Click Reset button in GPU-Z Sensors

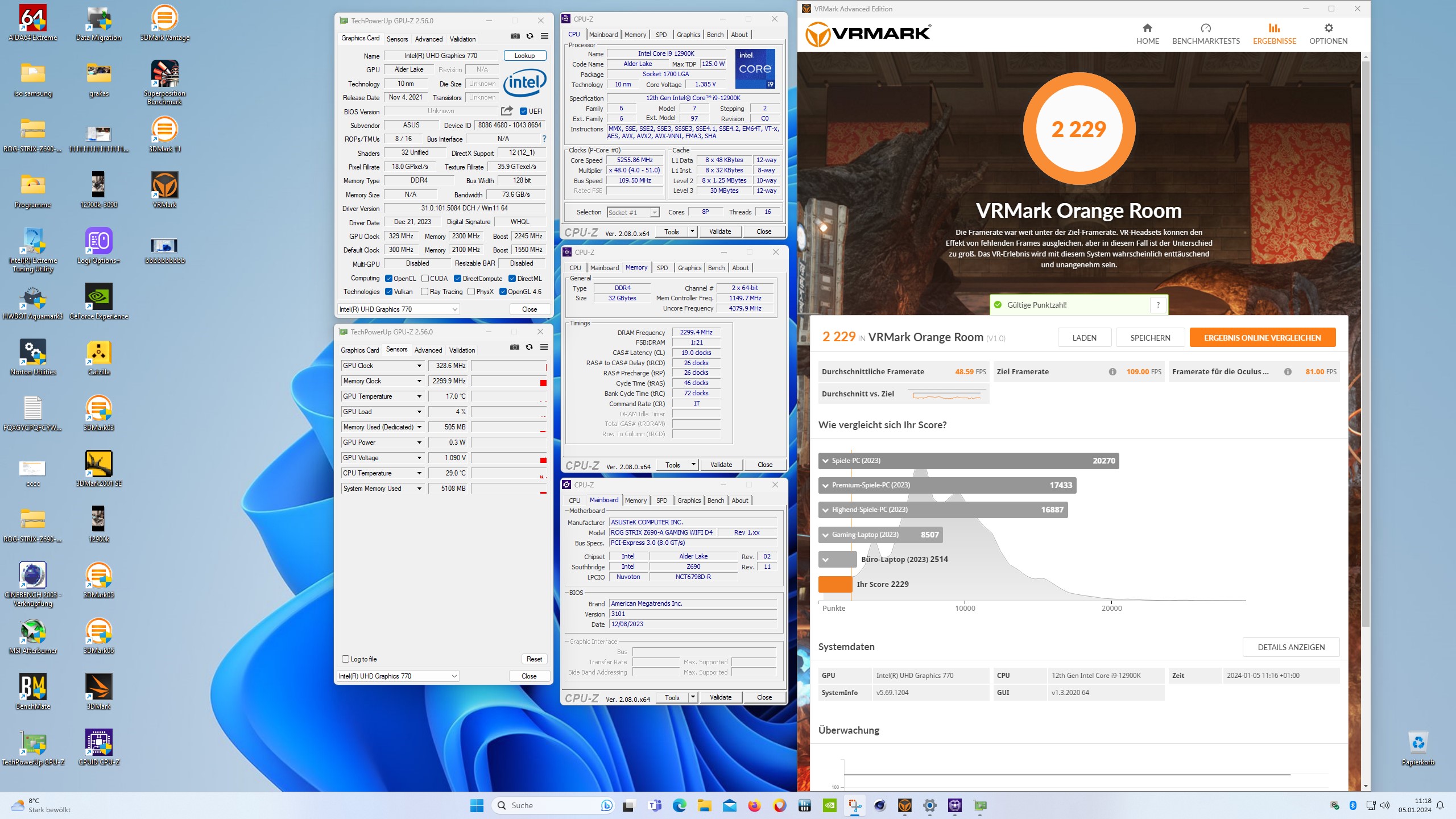click(x=534, y=659)
